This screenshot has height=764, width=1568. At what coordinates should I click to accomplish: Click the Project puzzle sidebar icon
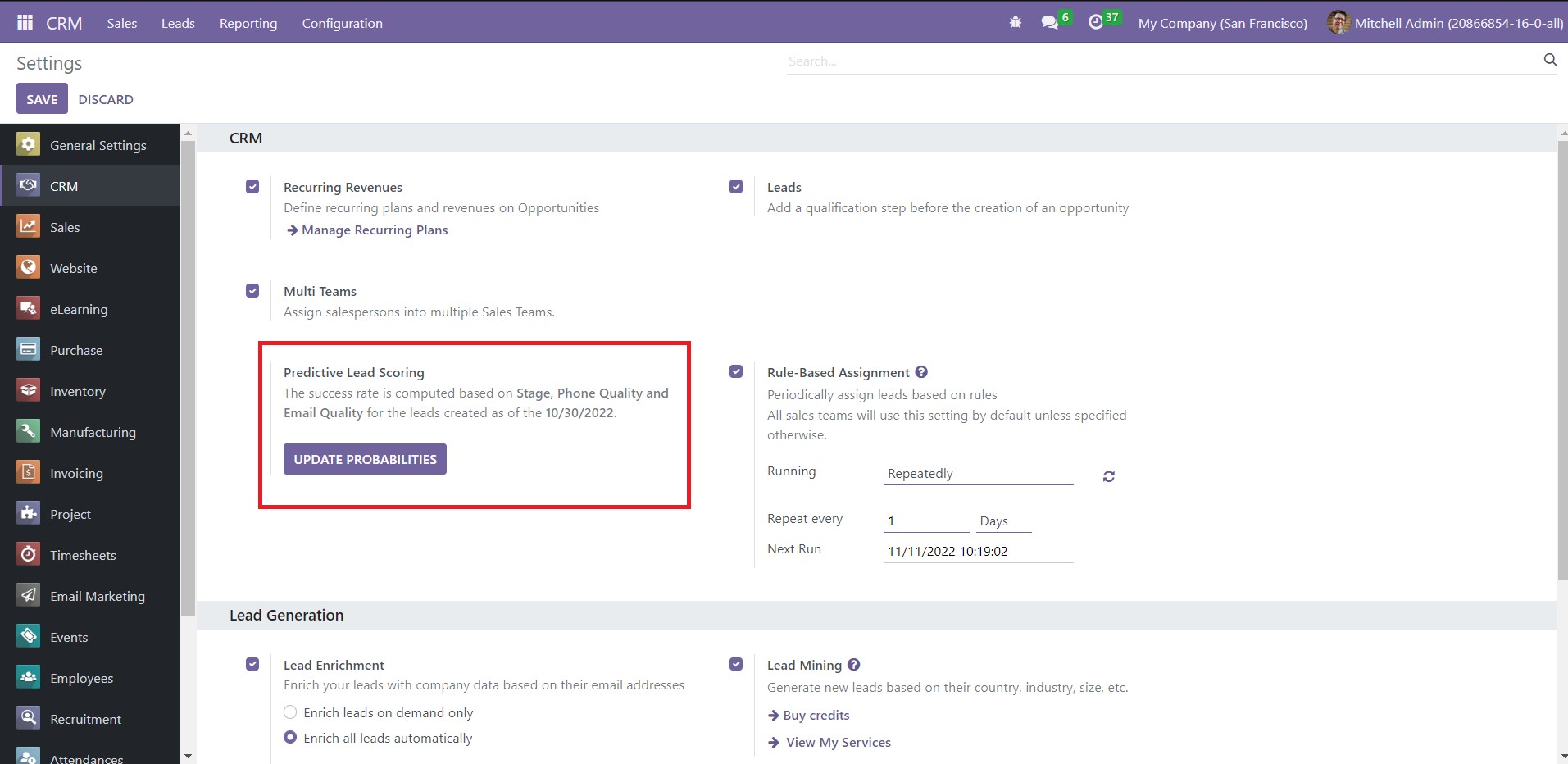coord(29,513)
